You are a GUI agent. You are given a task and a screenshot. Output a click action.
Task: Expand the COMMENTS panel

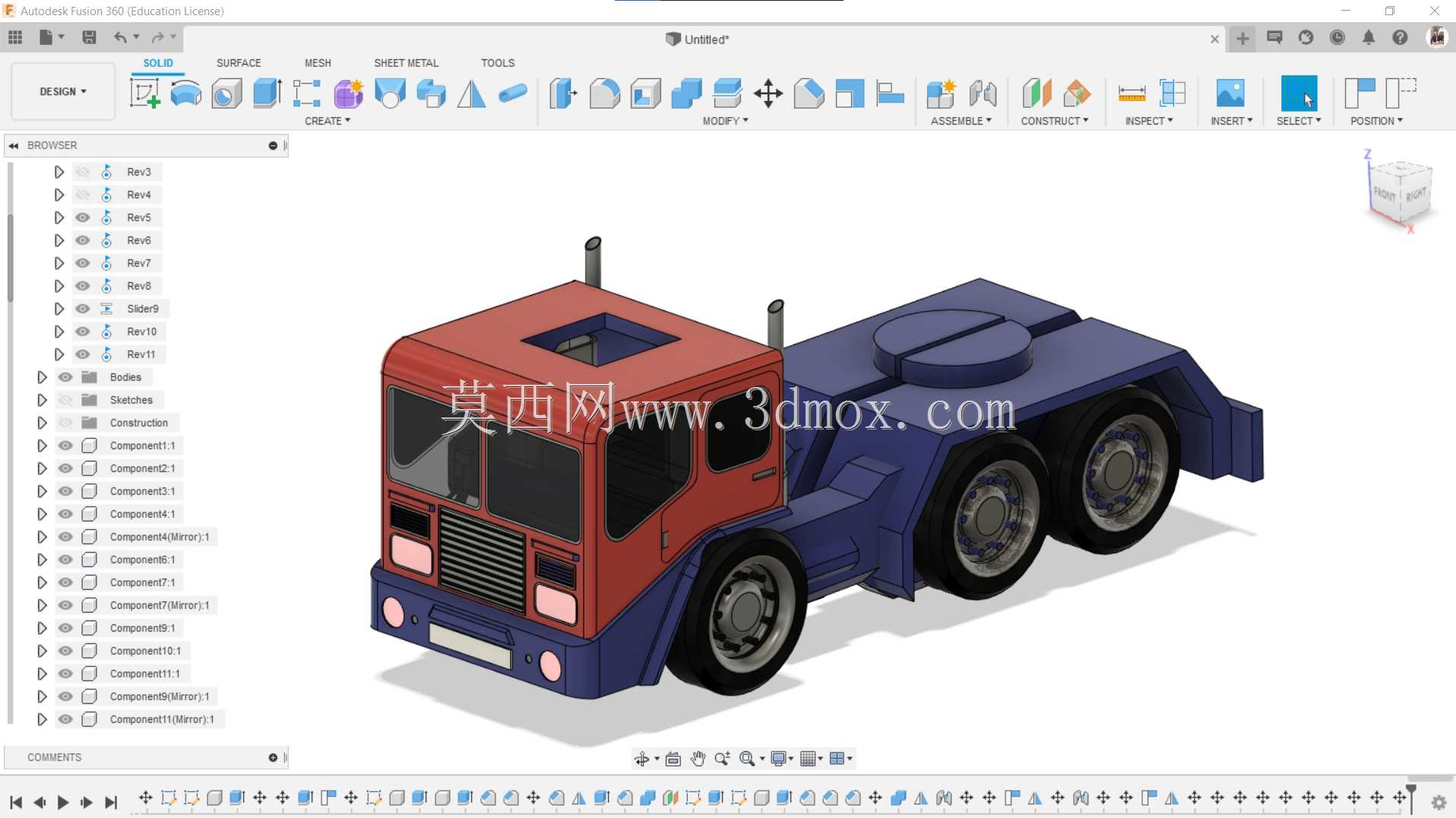273,757
